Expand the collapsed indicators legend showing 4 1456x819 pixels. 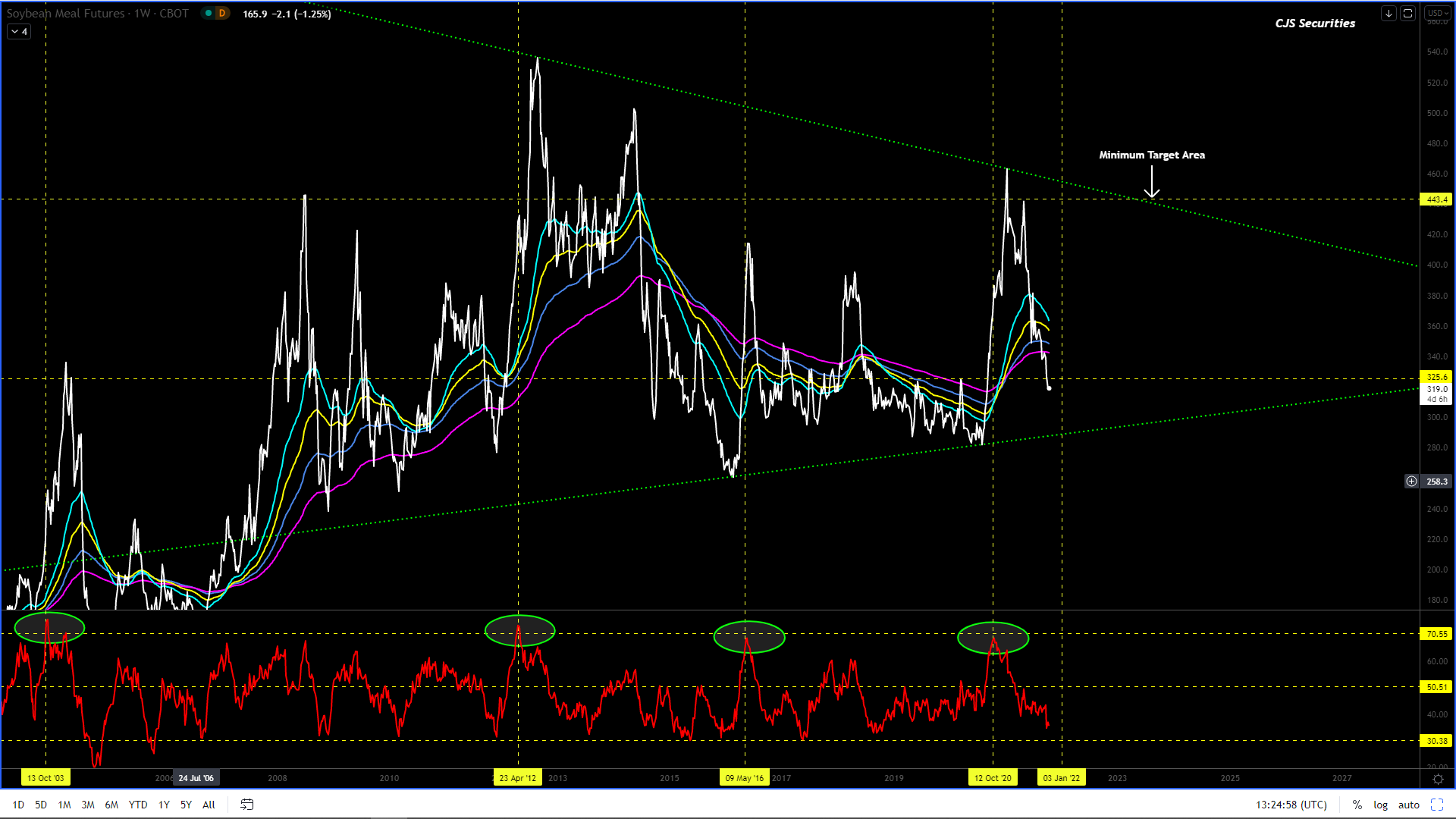click(x=19, y=32)
